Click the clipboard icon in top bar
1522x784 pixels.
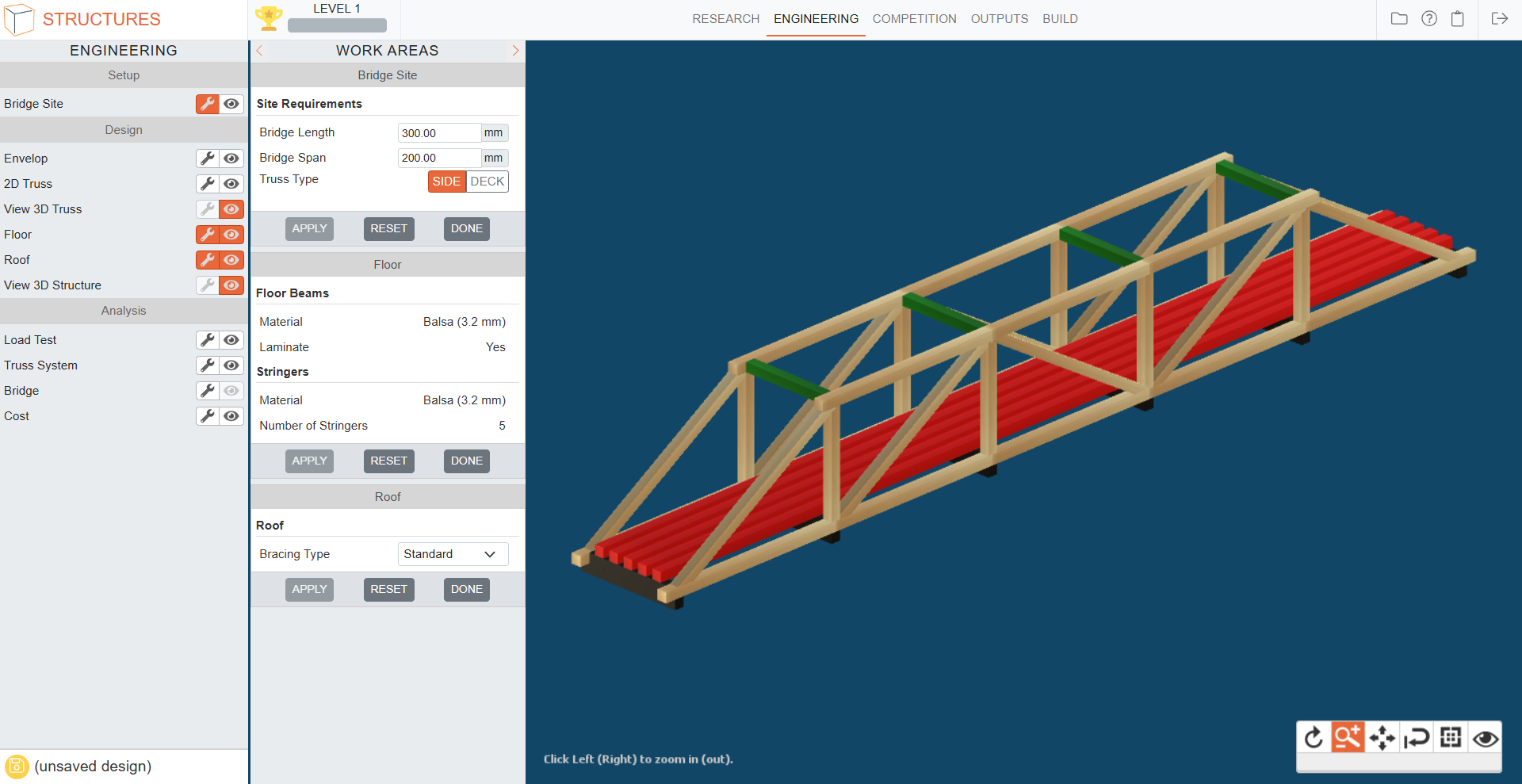coord(1457,19)
